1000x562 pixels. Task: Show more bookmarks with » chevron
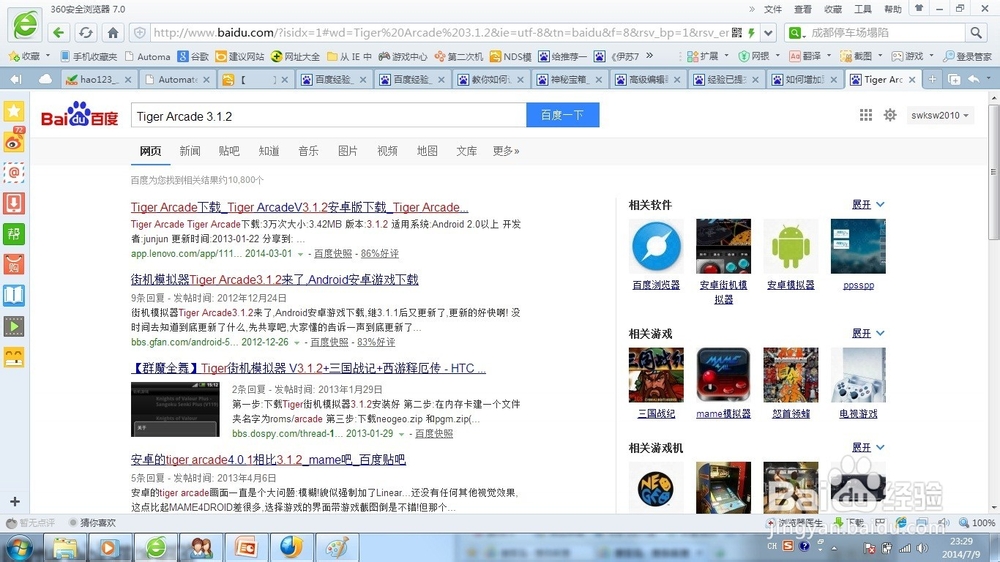click(649, 55)
